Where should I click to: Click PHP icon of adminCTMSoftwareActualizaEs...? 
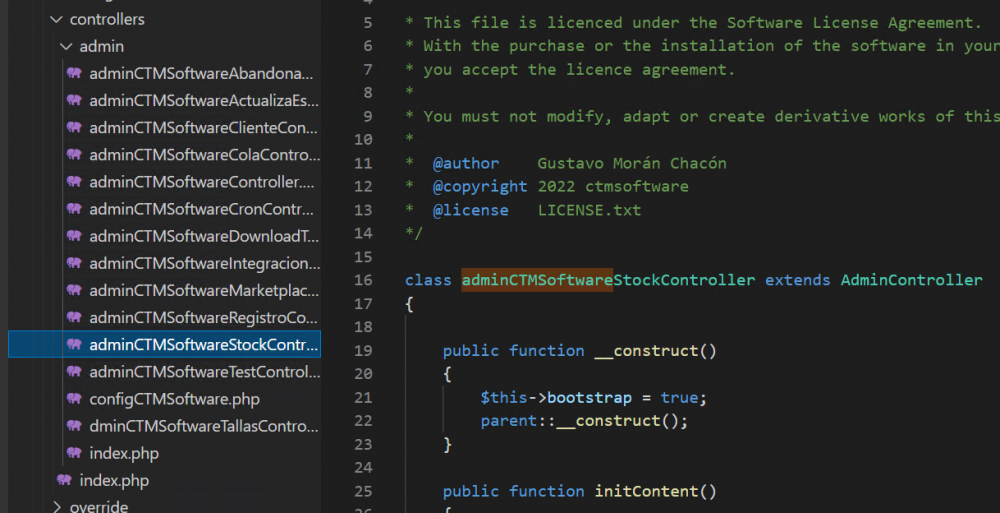coord(74,100)
